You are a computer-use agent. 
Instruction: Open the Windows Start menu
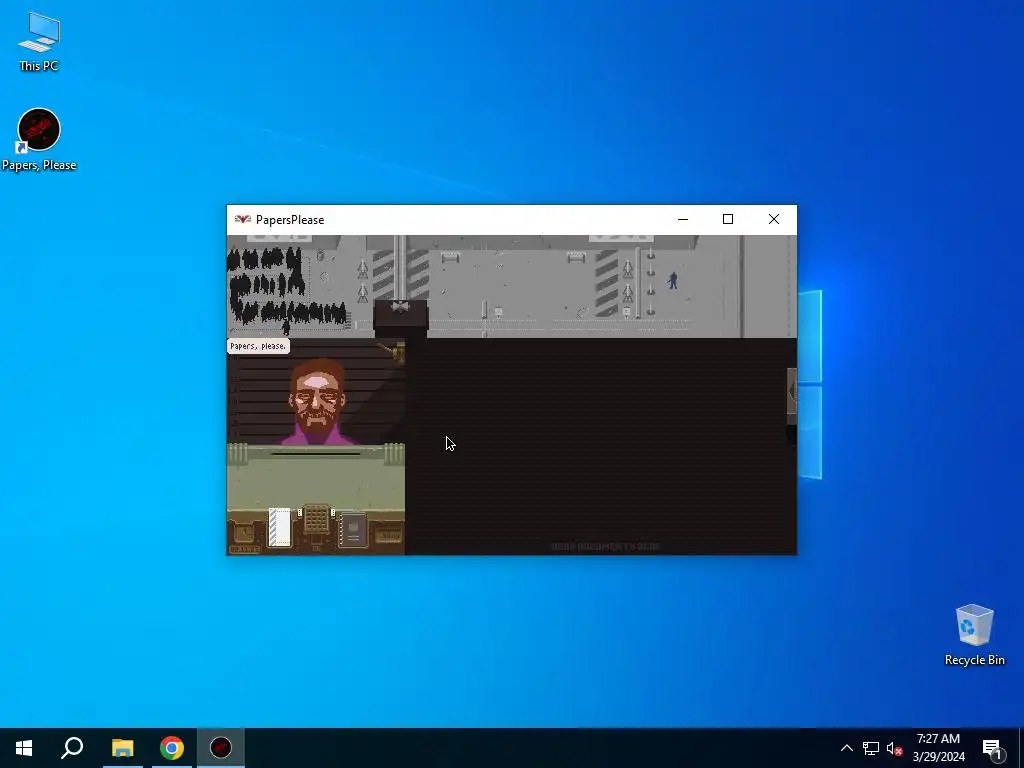pyautogui.click(x=24, y=748)
